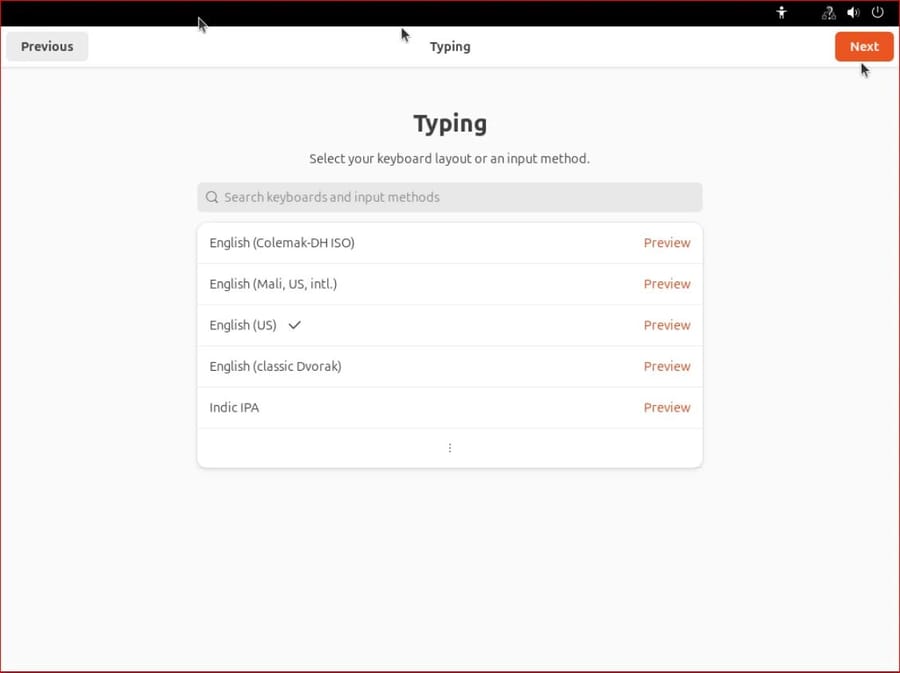Viewport: 900px width, 673px height.
Task: Expand more layouts with three-dot row
Action: [449, 448]
